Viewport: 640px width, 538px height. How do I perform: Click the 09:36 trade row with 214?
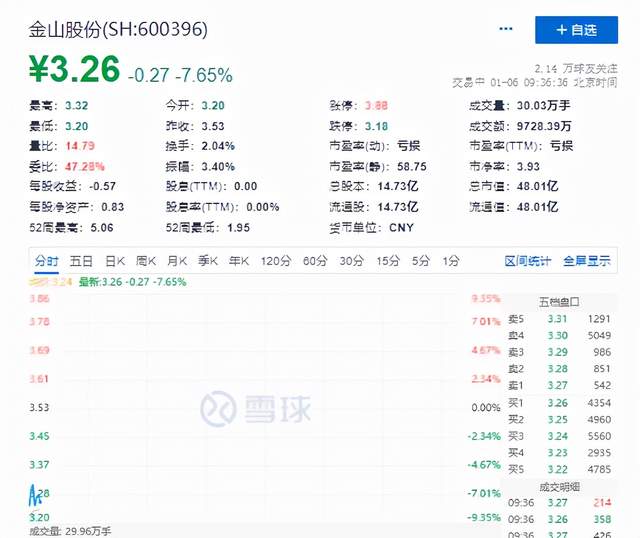(x=559, y=502)
